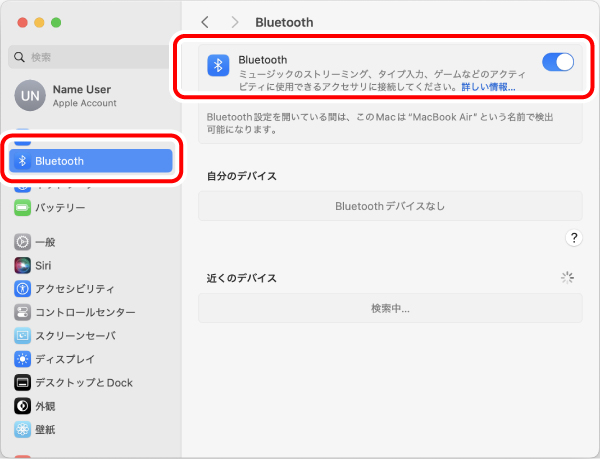Go back with the left chevron
The image size is (600, 459).
pyautogui.click(x=205, y=21)
